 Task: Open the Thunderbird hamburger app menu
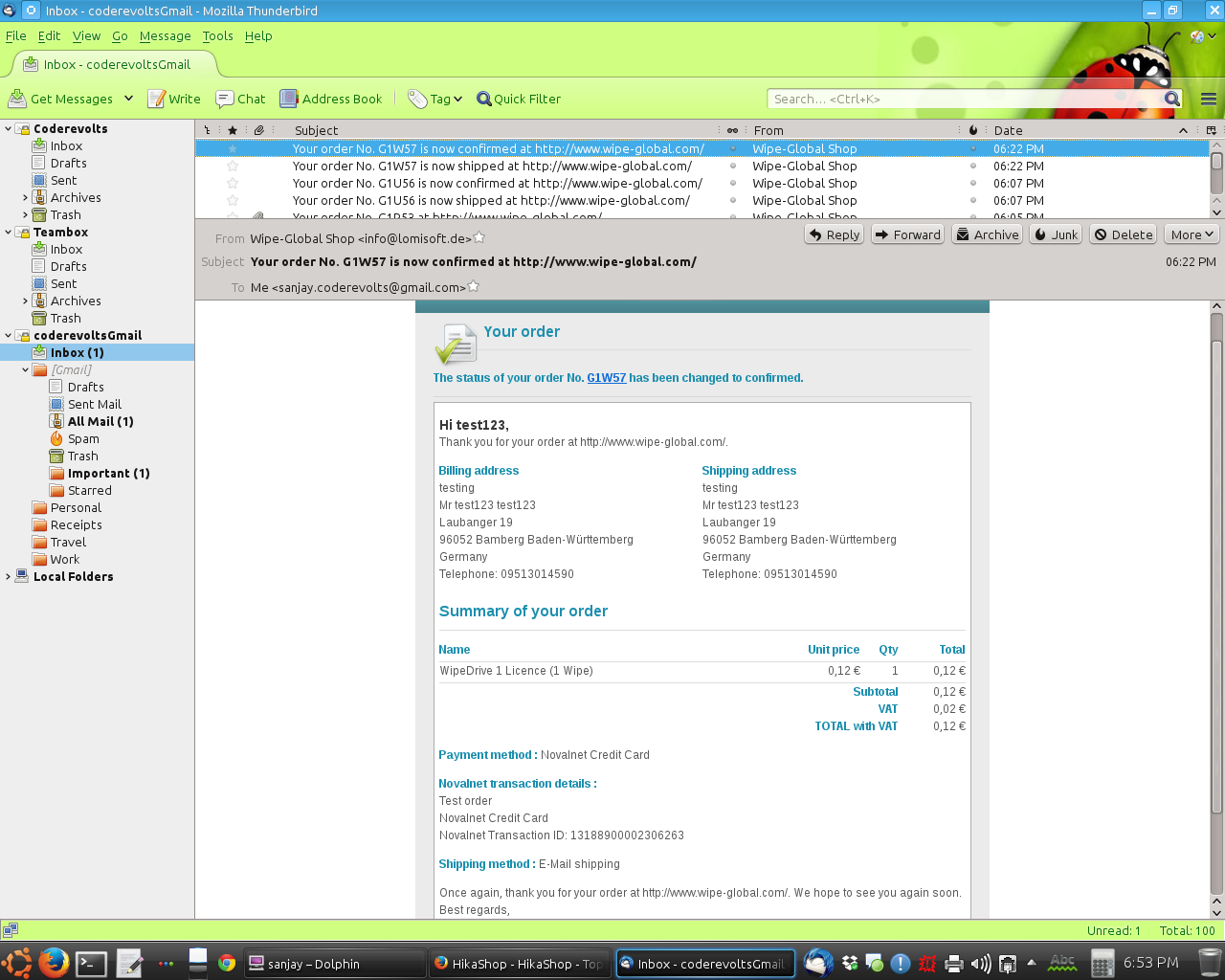pyautogui.click(x=1209, y=99)
